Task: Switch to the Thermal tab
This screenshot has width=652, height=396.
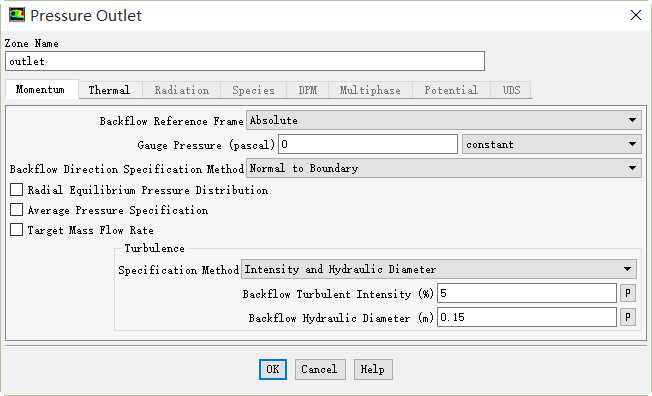Action: click(109, 90)
